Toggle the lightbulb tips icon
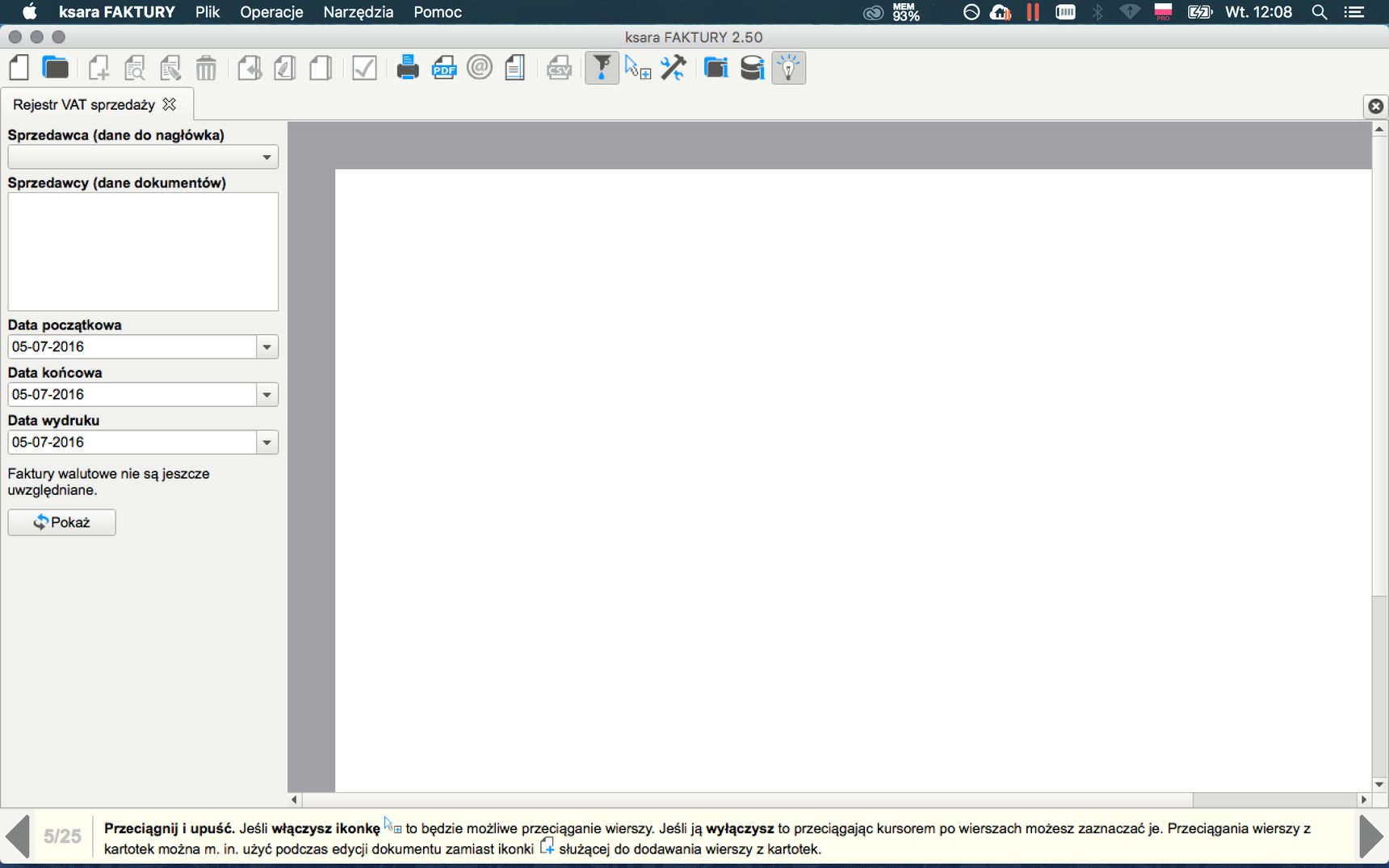Viewport: 1389px width, 868px height. (789, 68)
